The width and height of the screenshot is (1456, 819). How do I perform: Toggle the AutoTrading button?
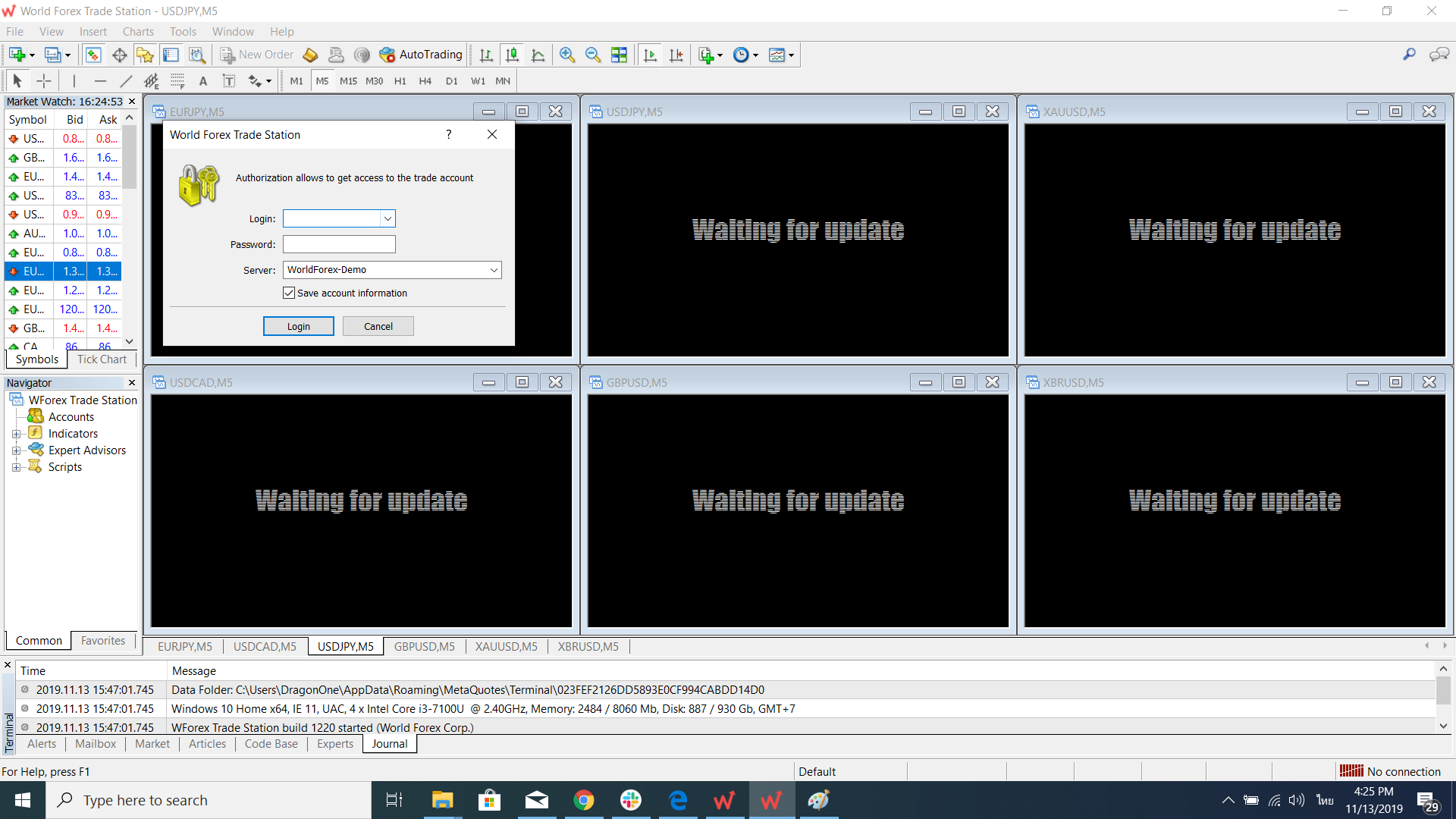pos(421,55)
